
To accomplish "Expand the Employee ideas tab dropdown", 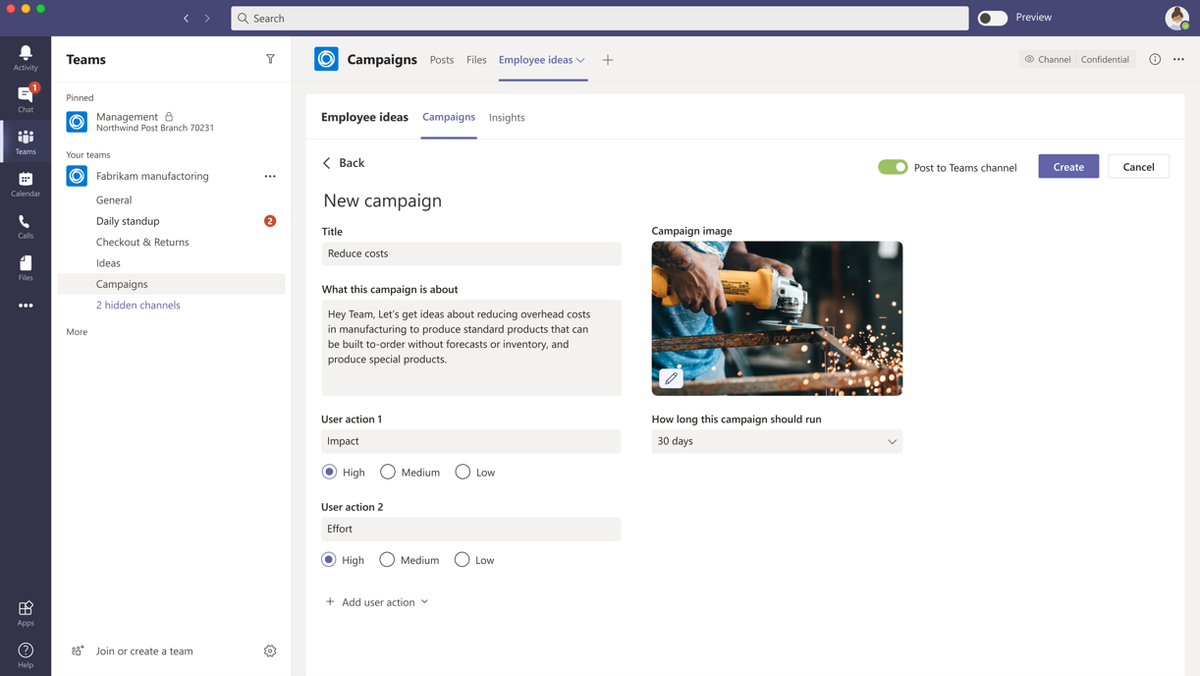I will click(580, 59).
